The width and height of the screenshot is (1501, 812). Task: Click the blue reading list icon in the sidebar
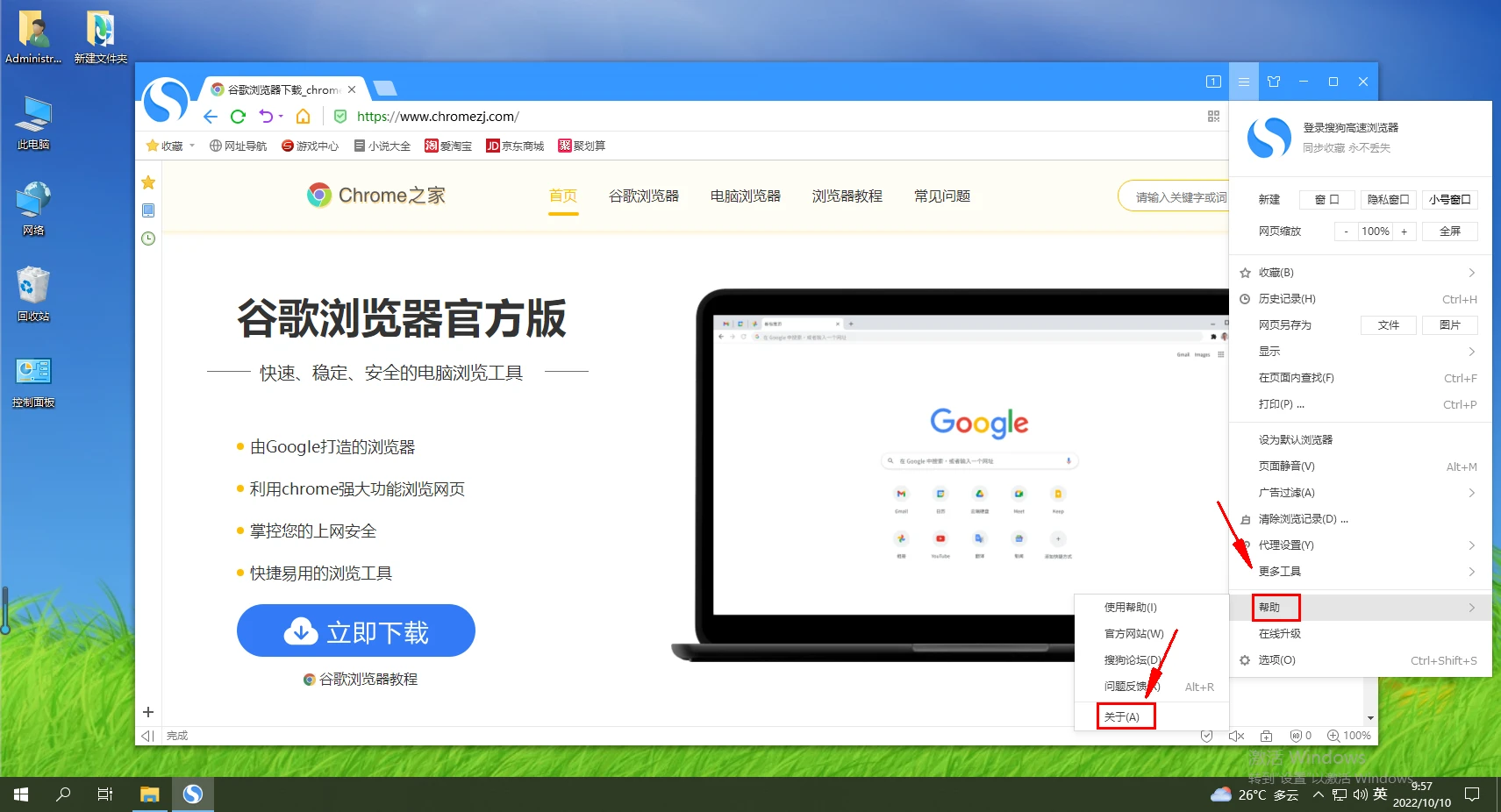pyautogui.click(x=148, y=210)
